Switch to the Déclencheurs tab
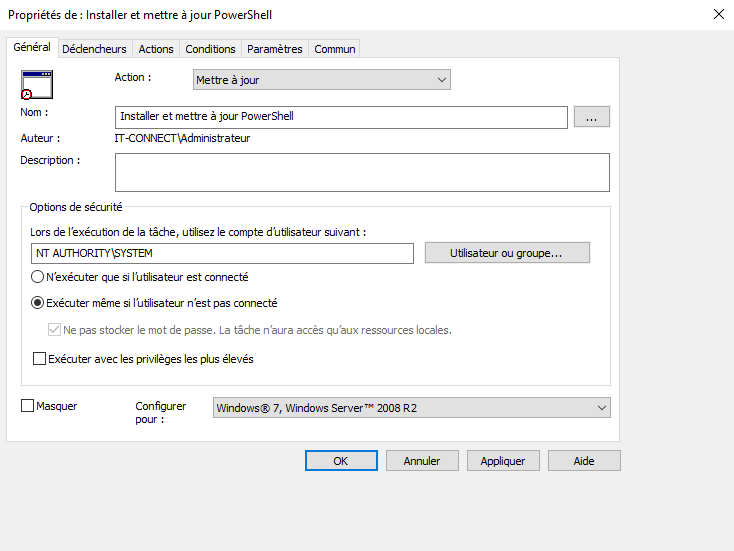The height and width of the screenshot is (551, 734). click(x=95, y=49)
